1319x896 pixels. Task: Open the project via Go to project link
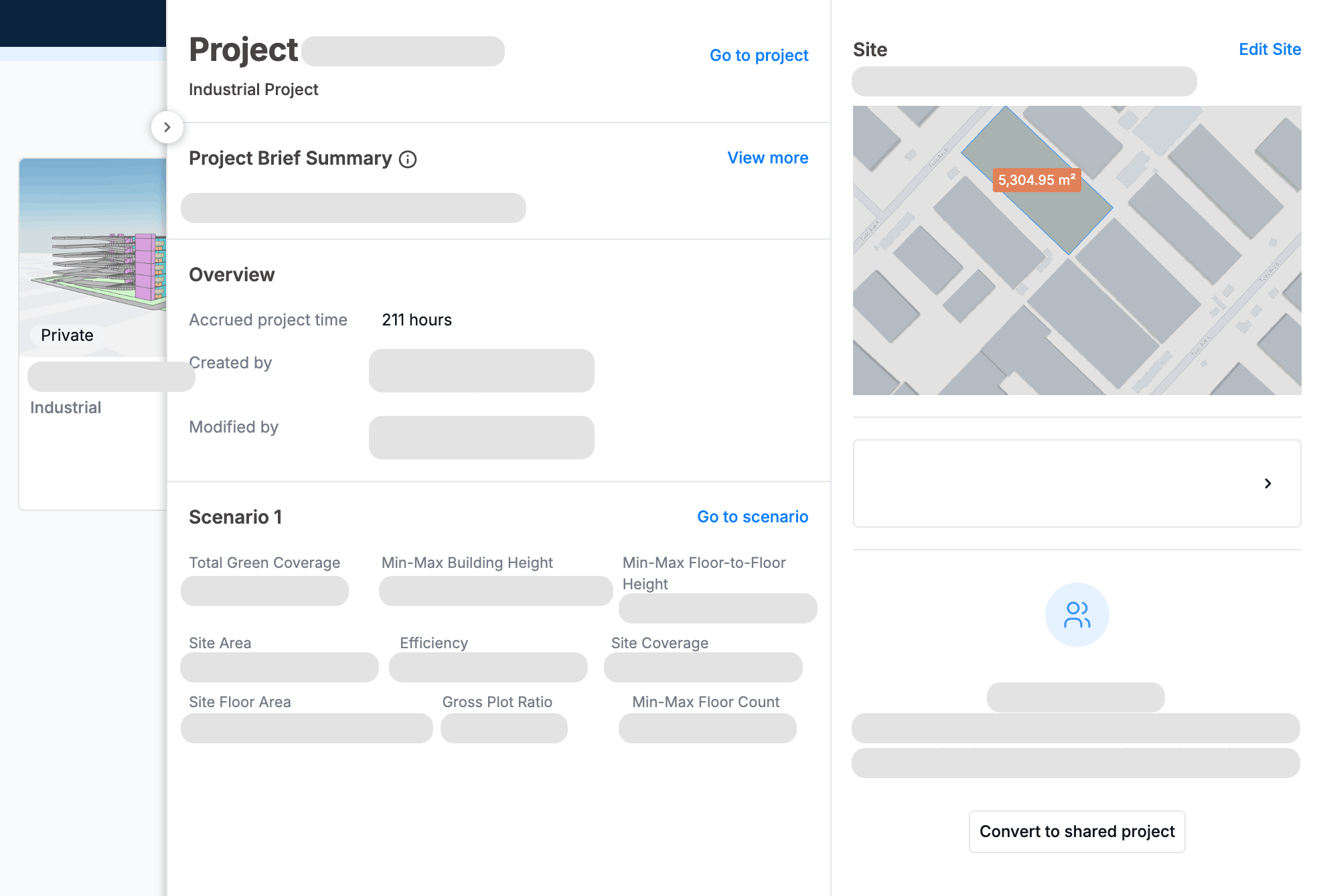pyautogui.click(x=759, y=55)
